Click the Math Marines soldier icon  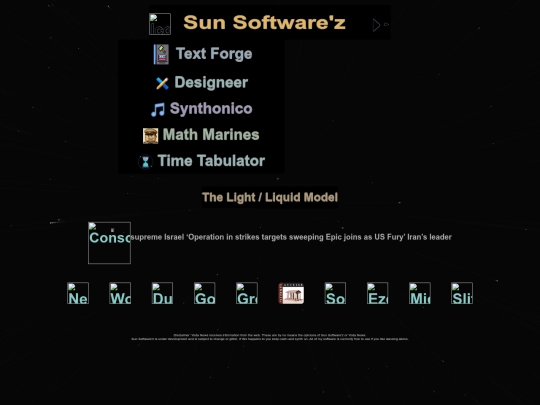pyautogui.click(x=150, y=136)
